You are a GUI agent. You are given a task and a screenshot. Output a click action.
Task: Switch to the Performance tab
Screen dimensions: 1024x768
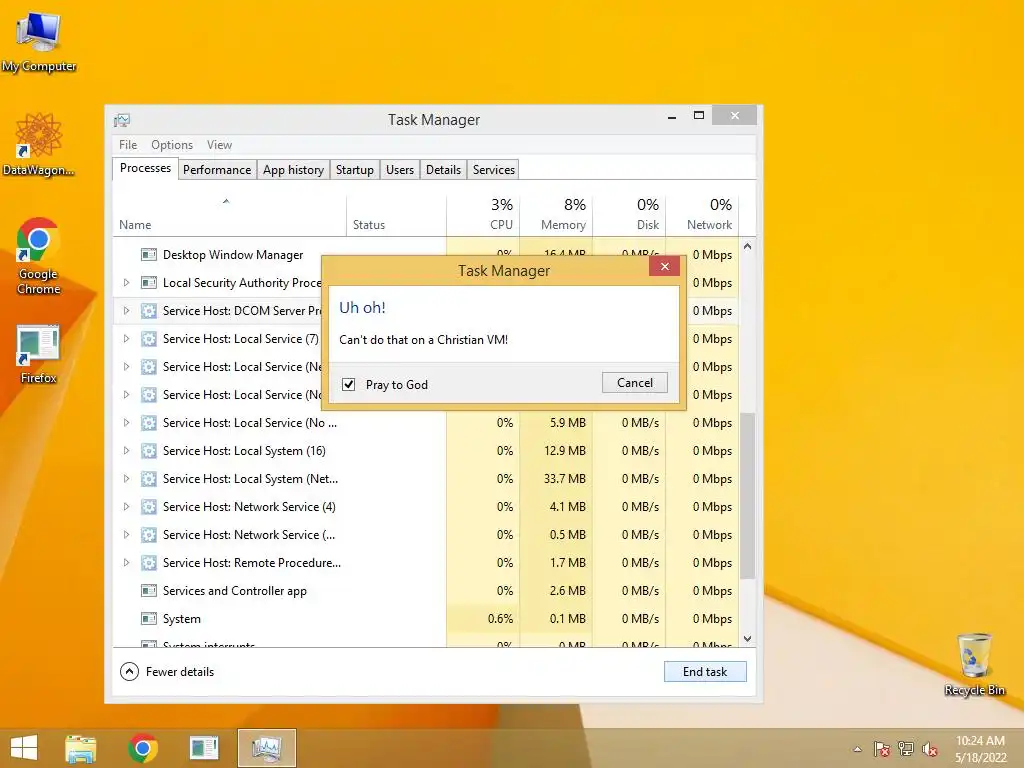tap(217, 170)
